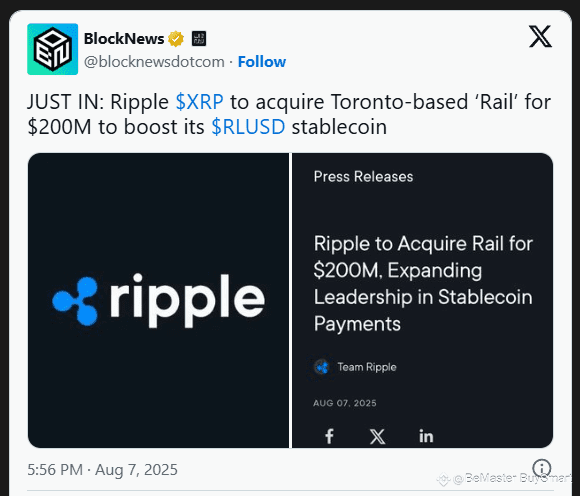The width and height of the screenshot is (580, 496).
Task: Click the 5:56 PM Aug 7, 2025 timestamp
Action: [x=102, y=470]
